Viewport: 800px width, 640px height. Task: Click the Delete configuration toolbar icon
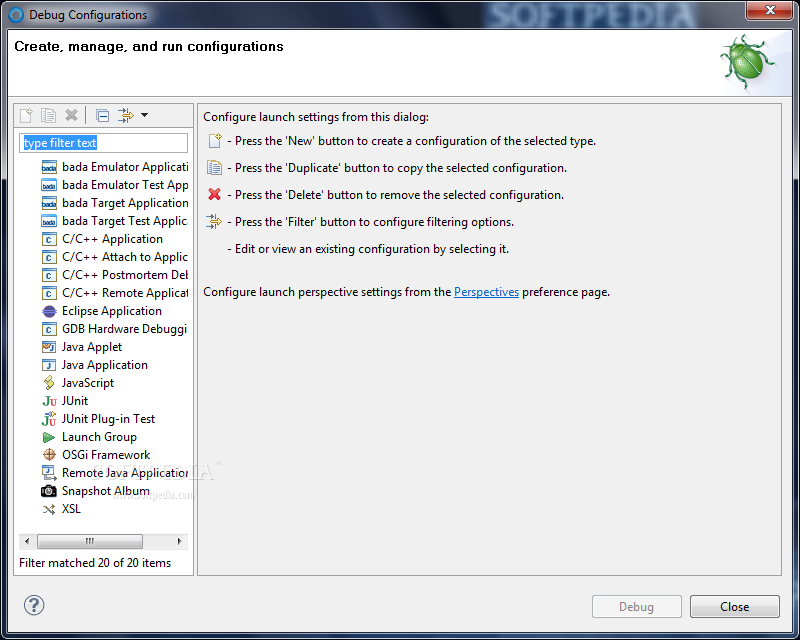pos(71,115)
